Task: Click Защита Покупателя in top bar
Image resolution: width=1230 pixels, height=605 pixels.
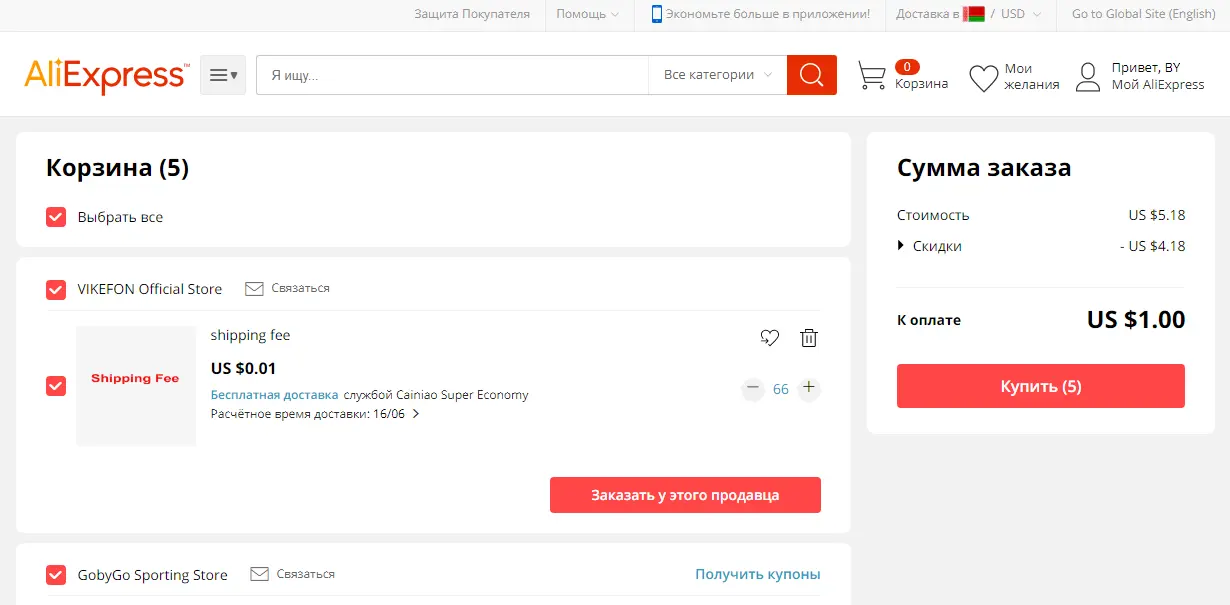Action: 472,14
